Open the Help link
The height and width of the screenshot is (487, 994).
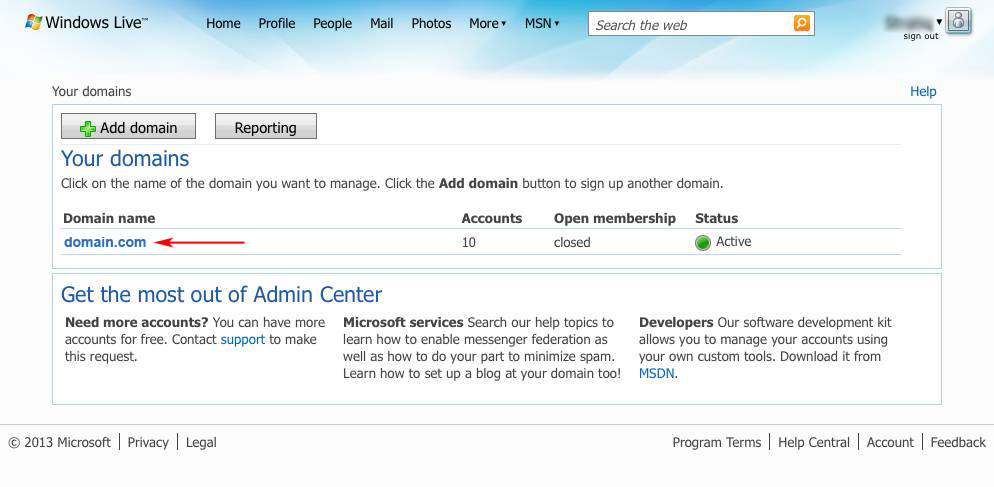[923, 91]
